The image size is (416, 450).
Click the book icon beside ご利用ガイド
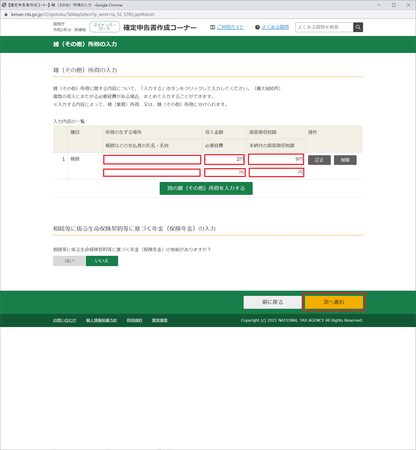click(212, 27)
